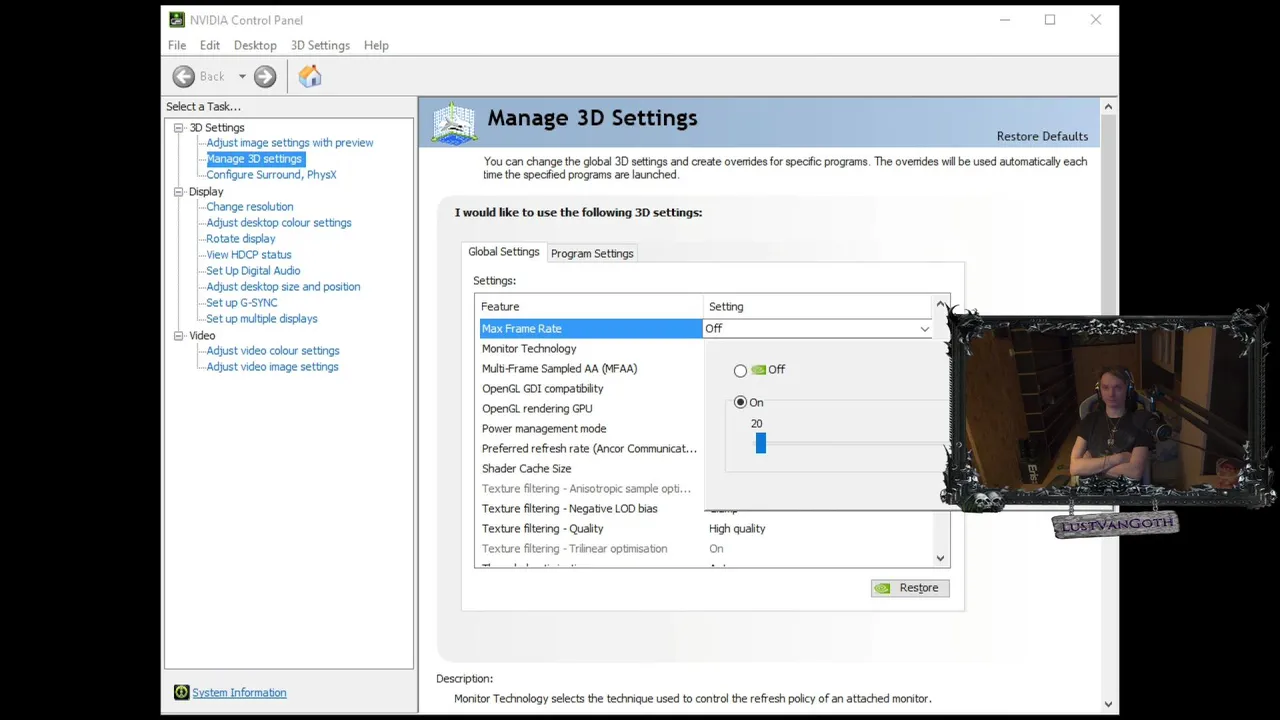1280x720 pixels.
Task: Open the Help menu
Action: point(376,45)
